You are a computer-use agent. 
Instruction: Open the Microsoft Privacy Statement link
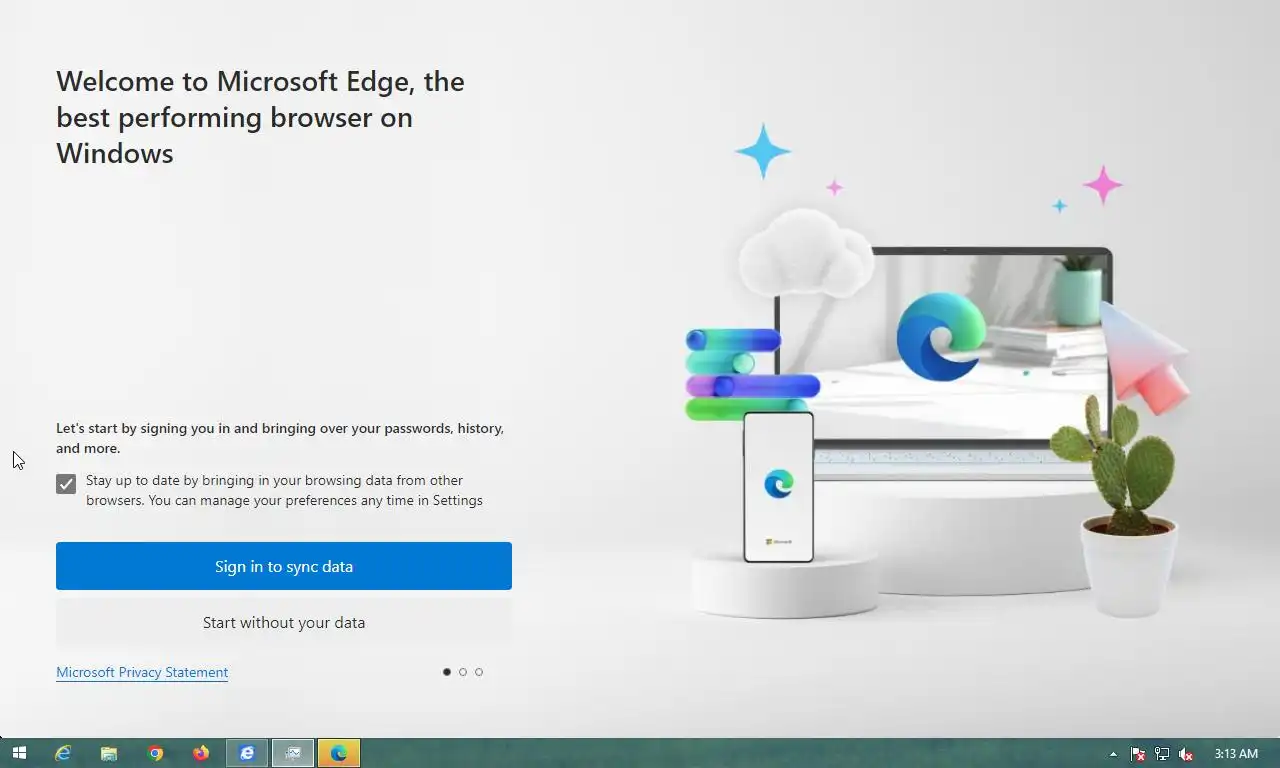[142, 672]
